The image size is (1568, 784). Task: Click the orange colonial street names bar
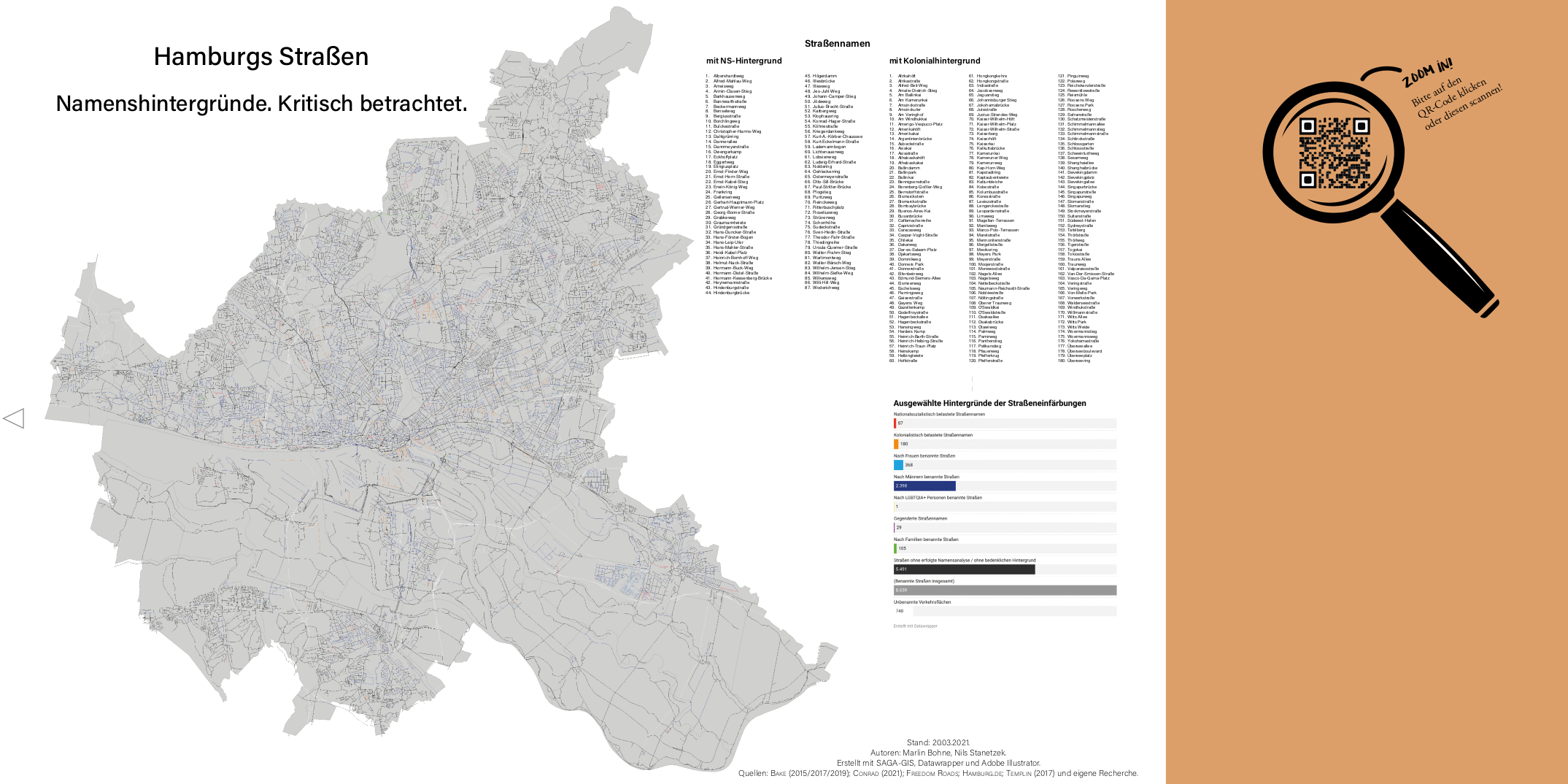[x=896, y=444]
